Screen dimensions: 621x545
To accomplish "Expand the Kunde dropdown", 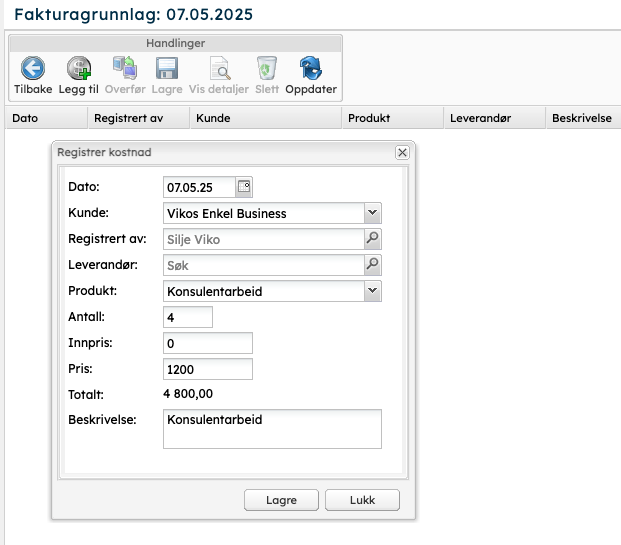I will click(x=372, y=213).
